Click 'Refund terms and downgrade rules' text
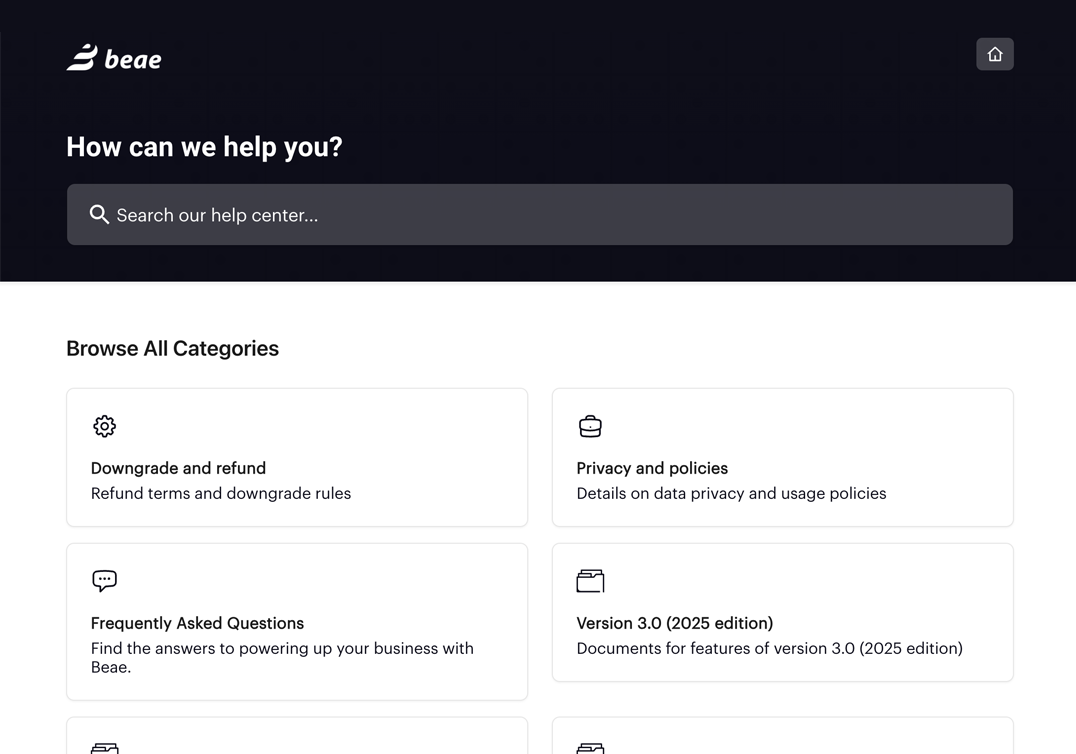The width and height of the screenshot is (1076, 754). (221, 493)
